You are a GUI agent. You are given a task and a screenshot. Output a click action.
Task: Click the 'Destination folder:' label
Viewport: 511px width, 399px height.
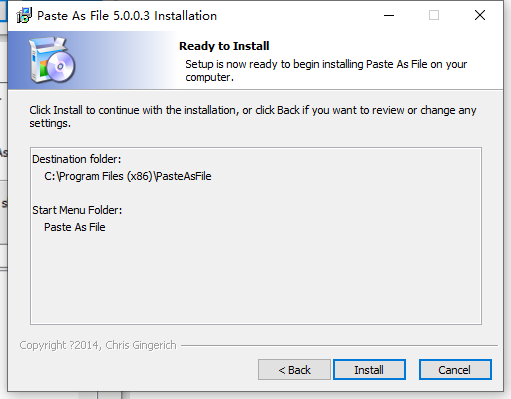click(x=76, y=159)
